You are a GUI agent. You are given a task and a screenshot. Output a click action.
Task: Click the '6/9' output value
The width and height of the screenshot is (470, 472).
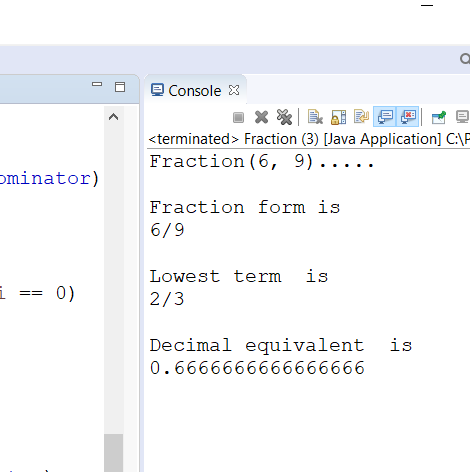[167, 230]
